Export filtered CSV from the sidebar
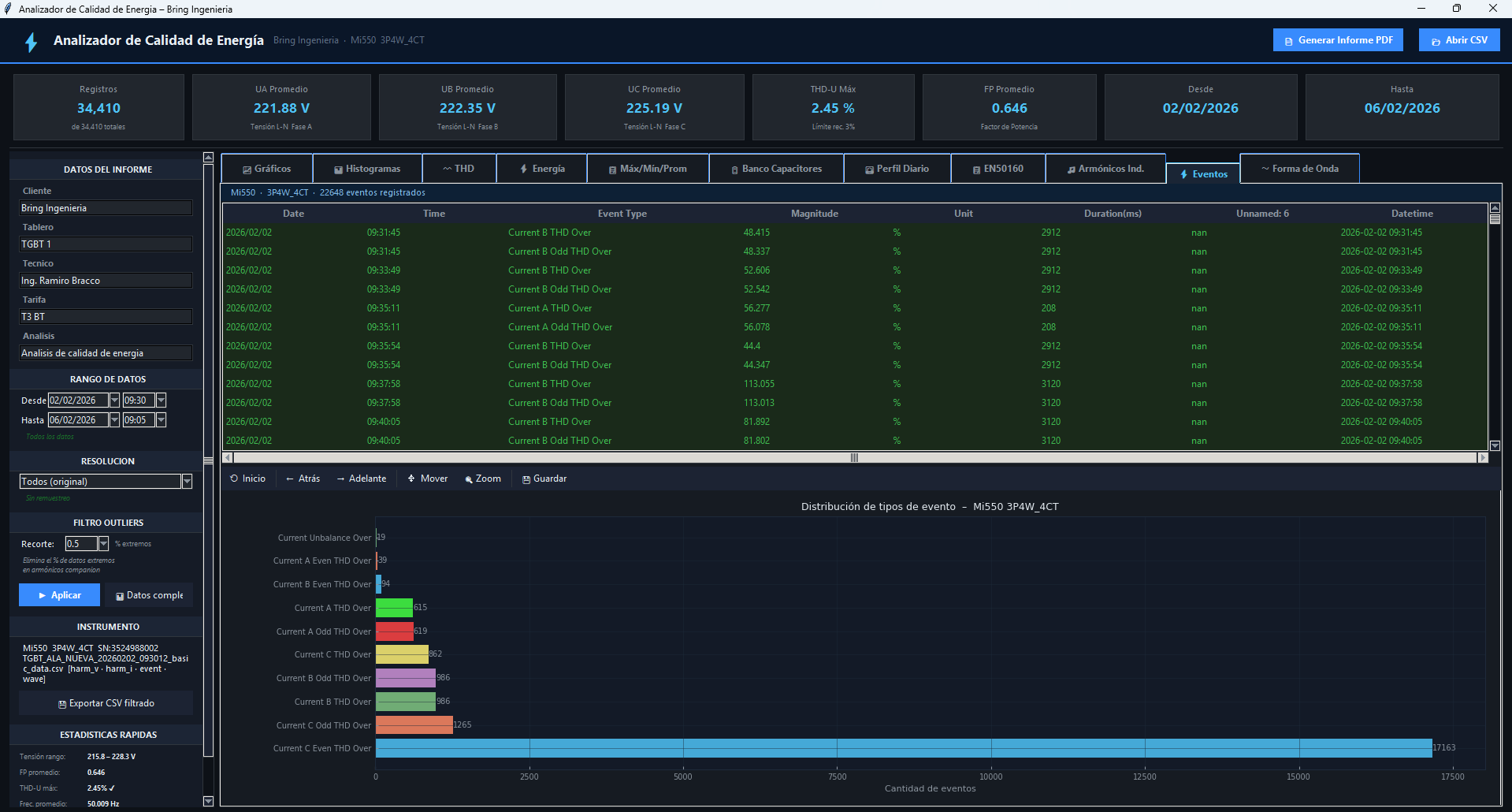This screenshot has width=1512, height=812. (x=106, y=703)
